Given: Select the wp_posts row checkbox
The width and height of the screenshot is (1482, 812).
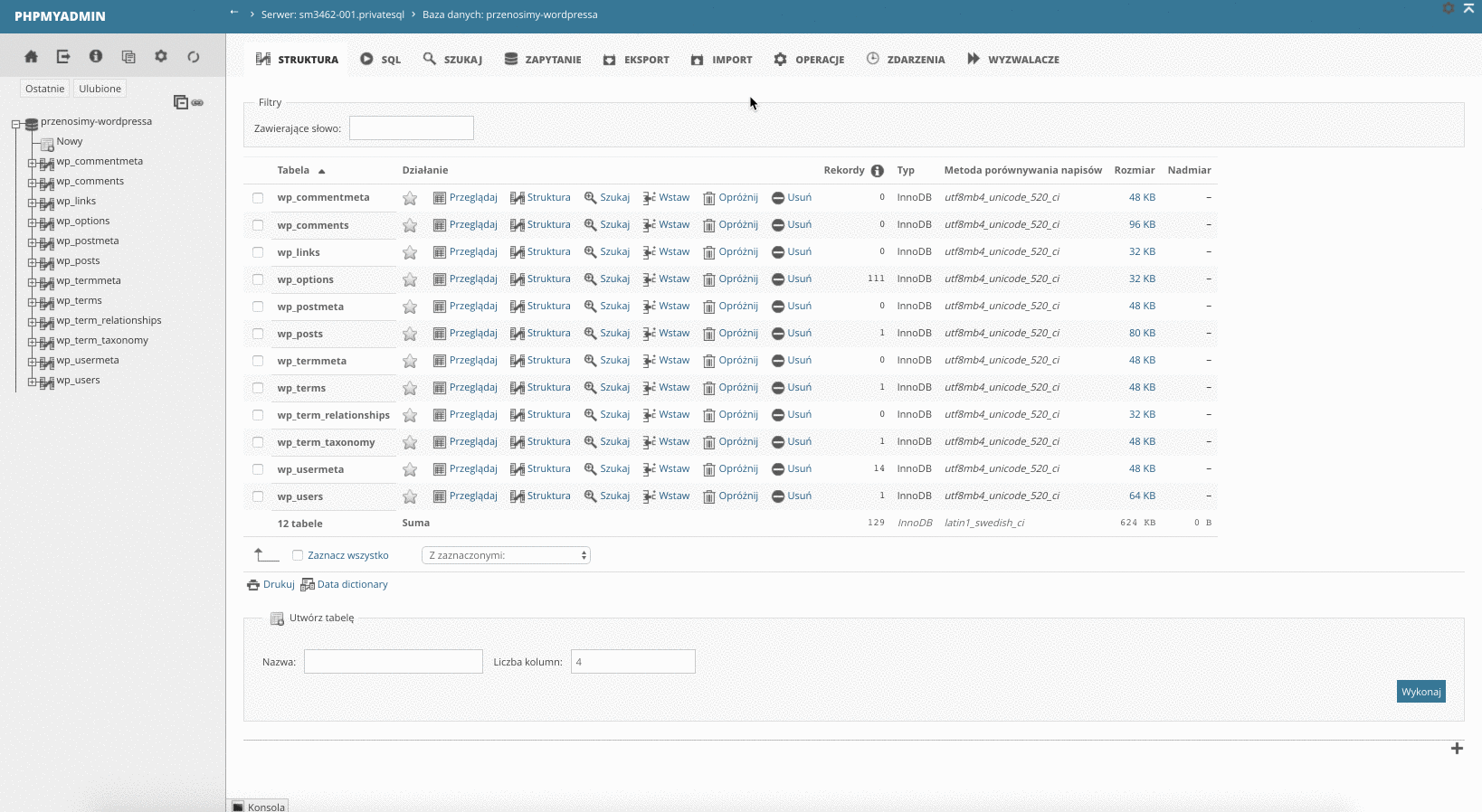Looking at the screenshot, I should click(258, 334).
